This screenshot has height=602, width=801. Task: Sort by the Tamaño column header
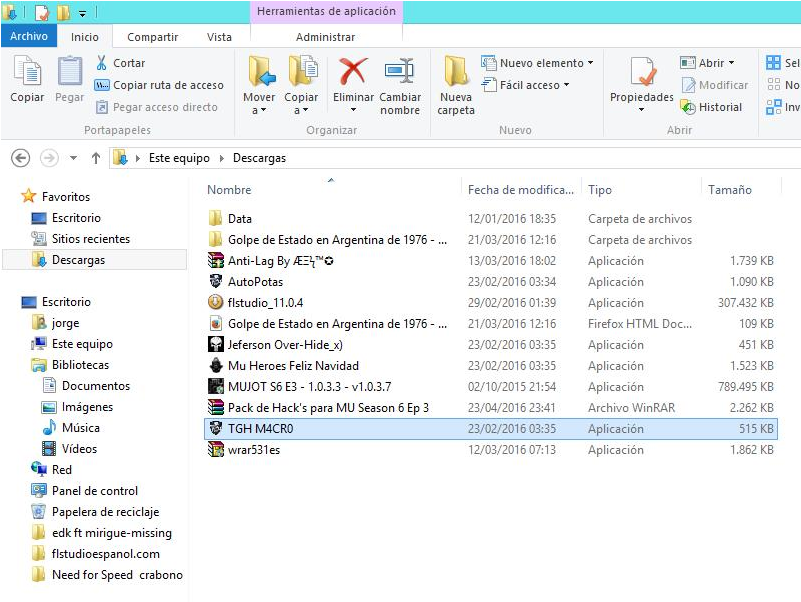pos(730,190)
